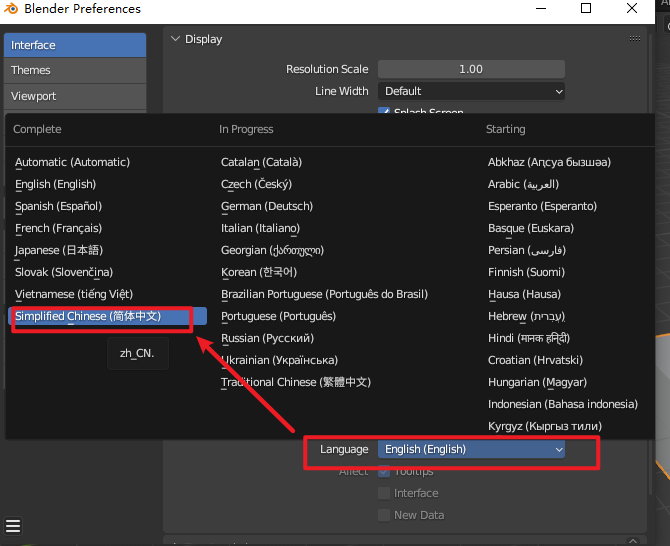The height and width of the screenshot is (546, 670).
Task: Open the hamburger menu at bottom left
Action: [x=13, y=526]
